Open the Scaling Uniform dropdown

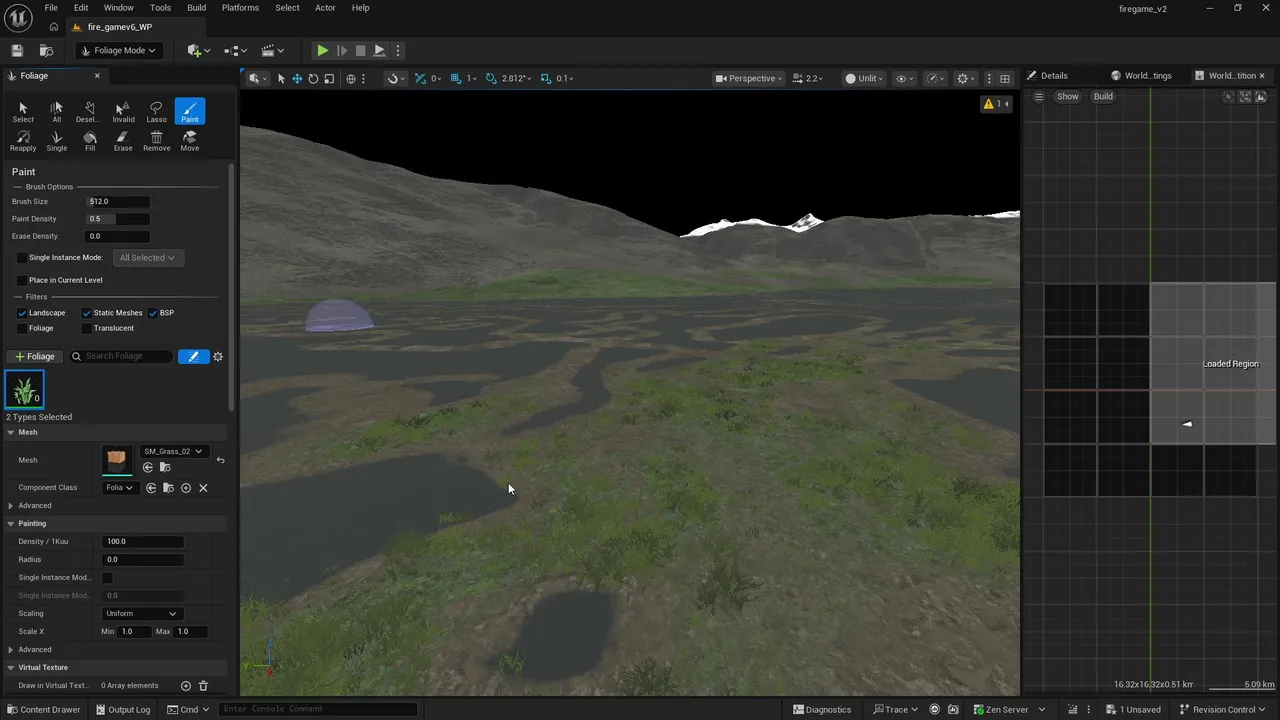click(x=141, y=614)
